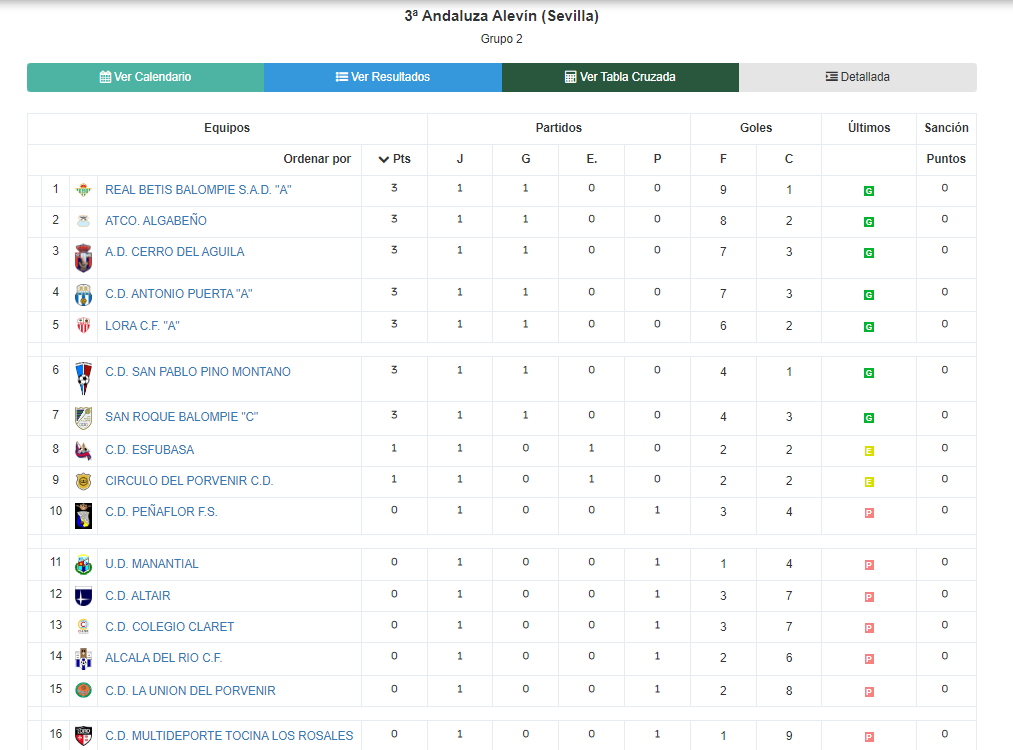Click Circulo del Porvenir crest
The width and height of the screenshot is (1013, 750).
pyautogui.click(x=83, y=481)
